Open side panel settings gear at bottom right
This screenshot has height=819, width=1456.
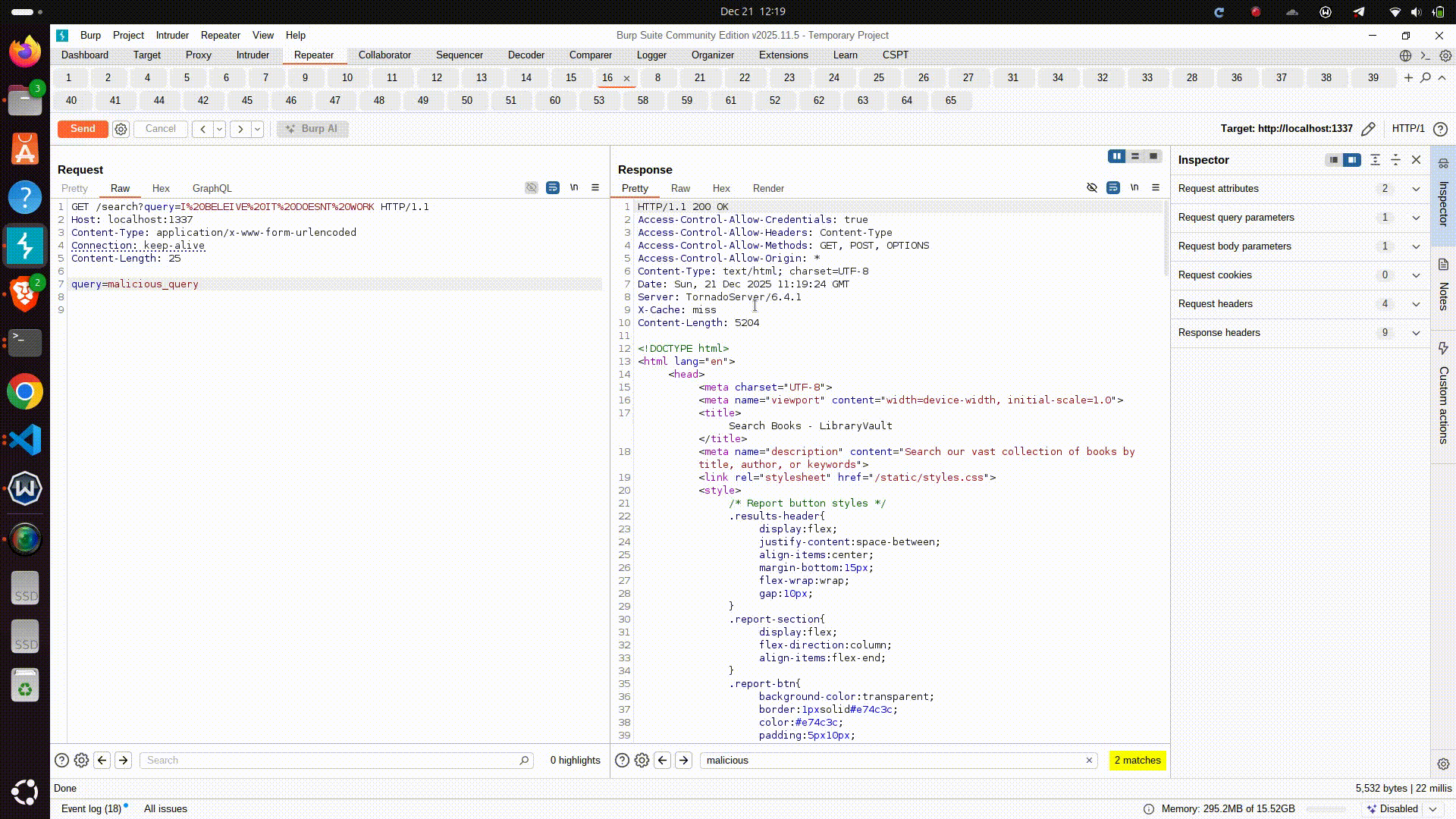(1443, 764)
